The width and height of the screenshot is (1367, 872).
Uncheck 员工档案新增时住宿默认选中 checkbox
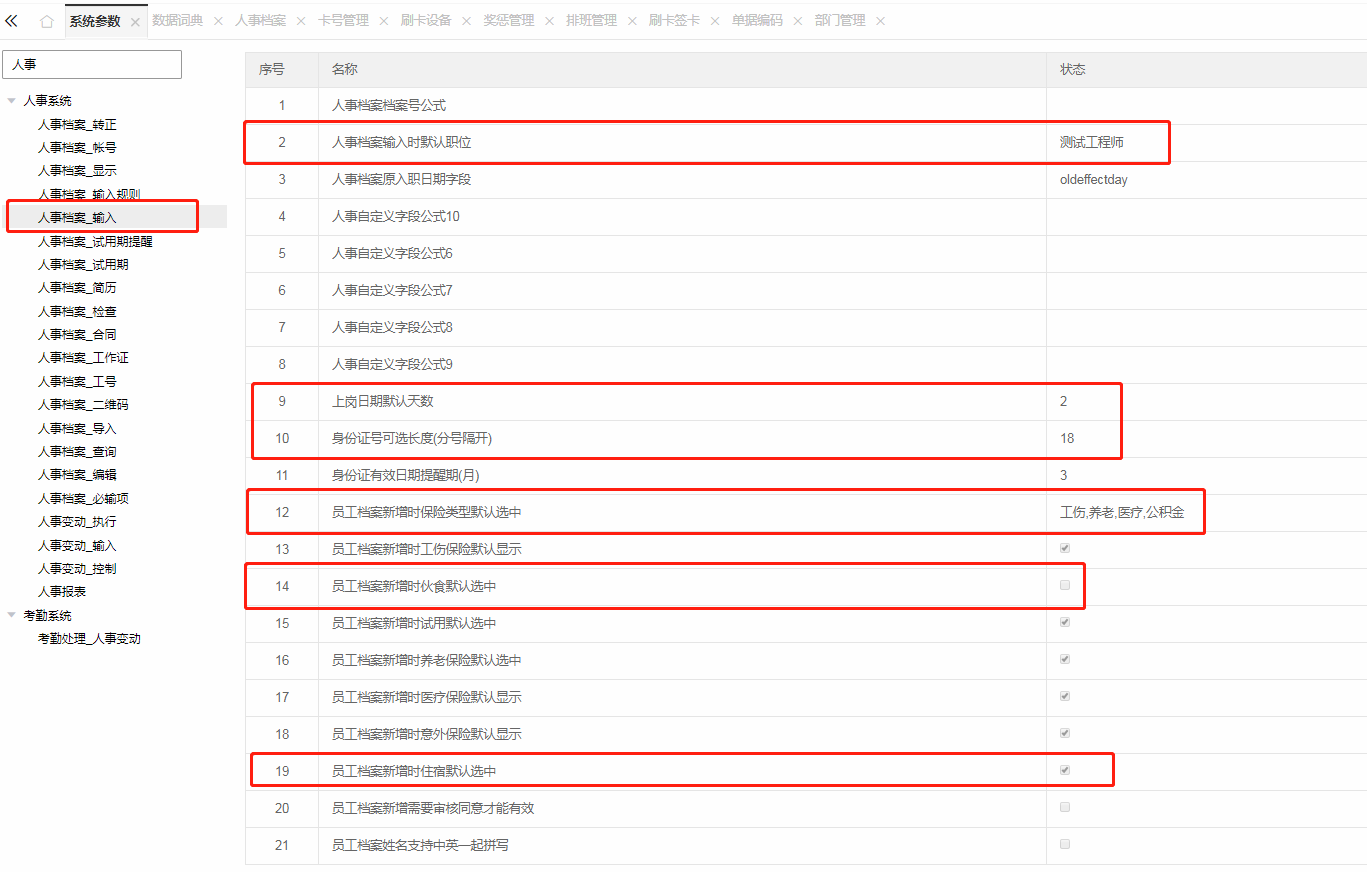click(x=1065, y=770)
